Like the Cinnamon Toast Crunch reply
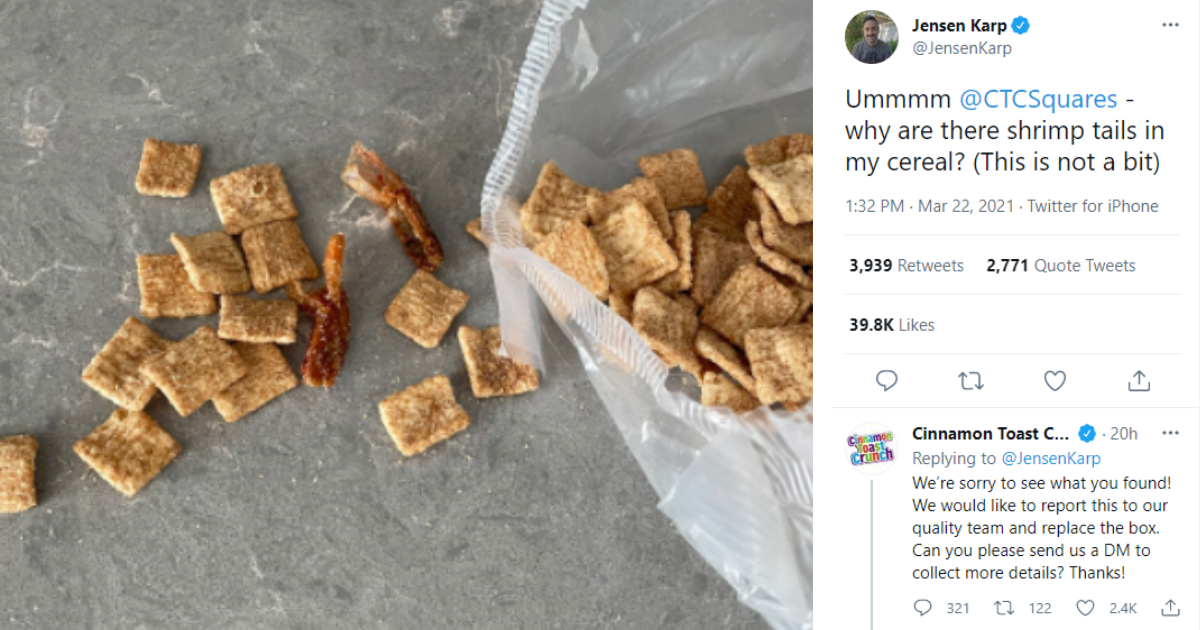Screen dimensions: 1200x630 click(1086, 607)
